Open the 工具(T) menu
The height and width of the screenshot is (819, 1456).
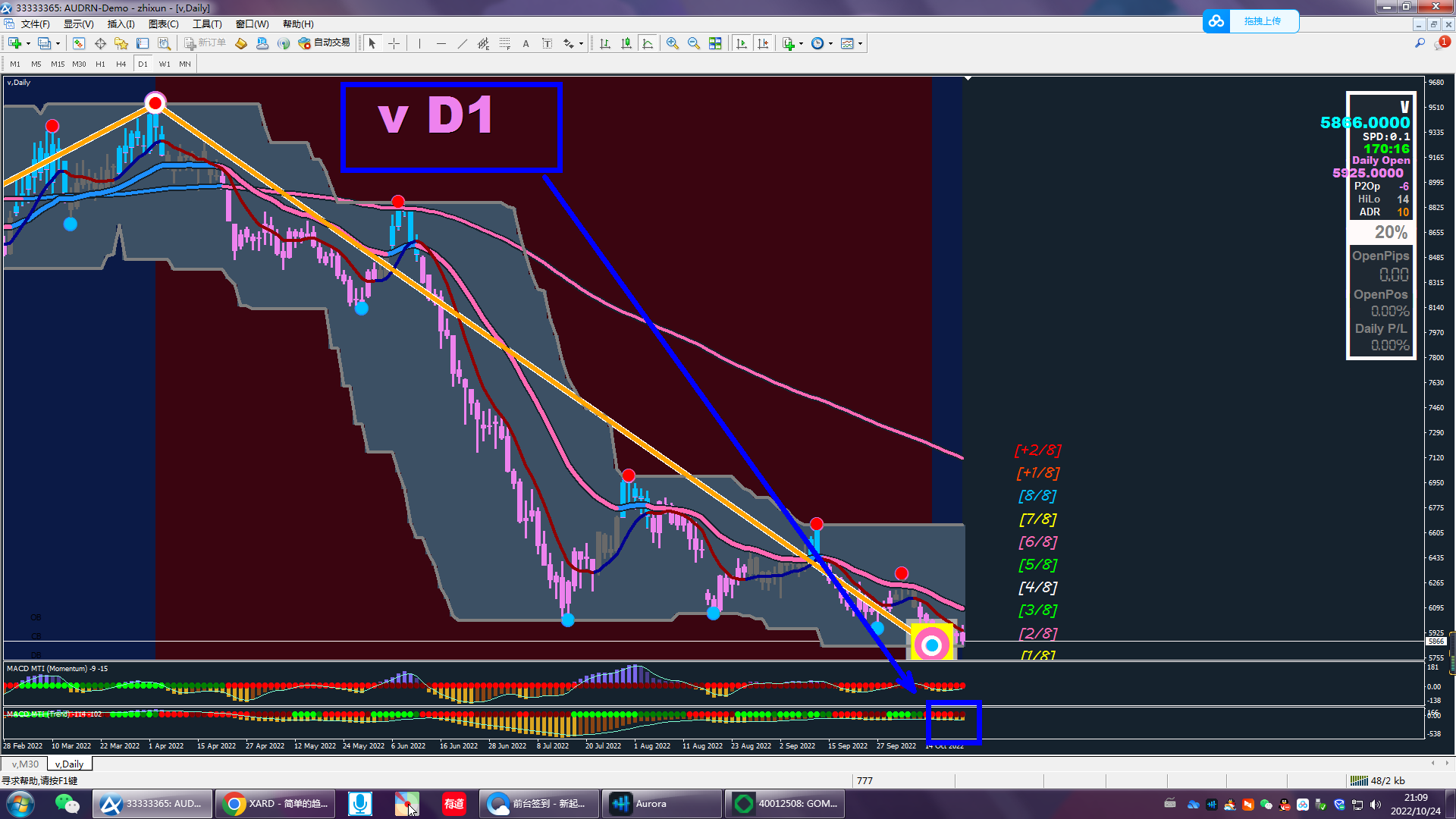tap(206, 24)
